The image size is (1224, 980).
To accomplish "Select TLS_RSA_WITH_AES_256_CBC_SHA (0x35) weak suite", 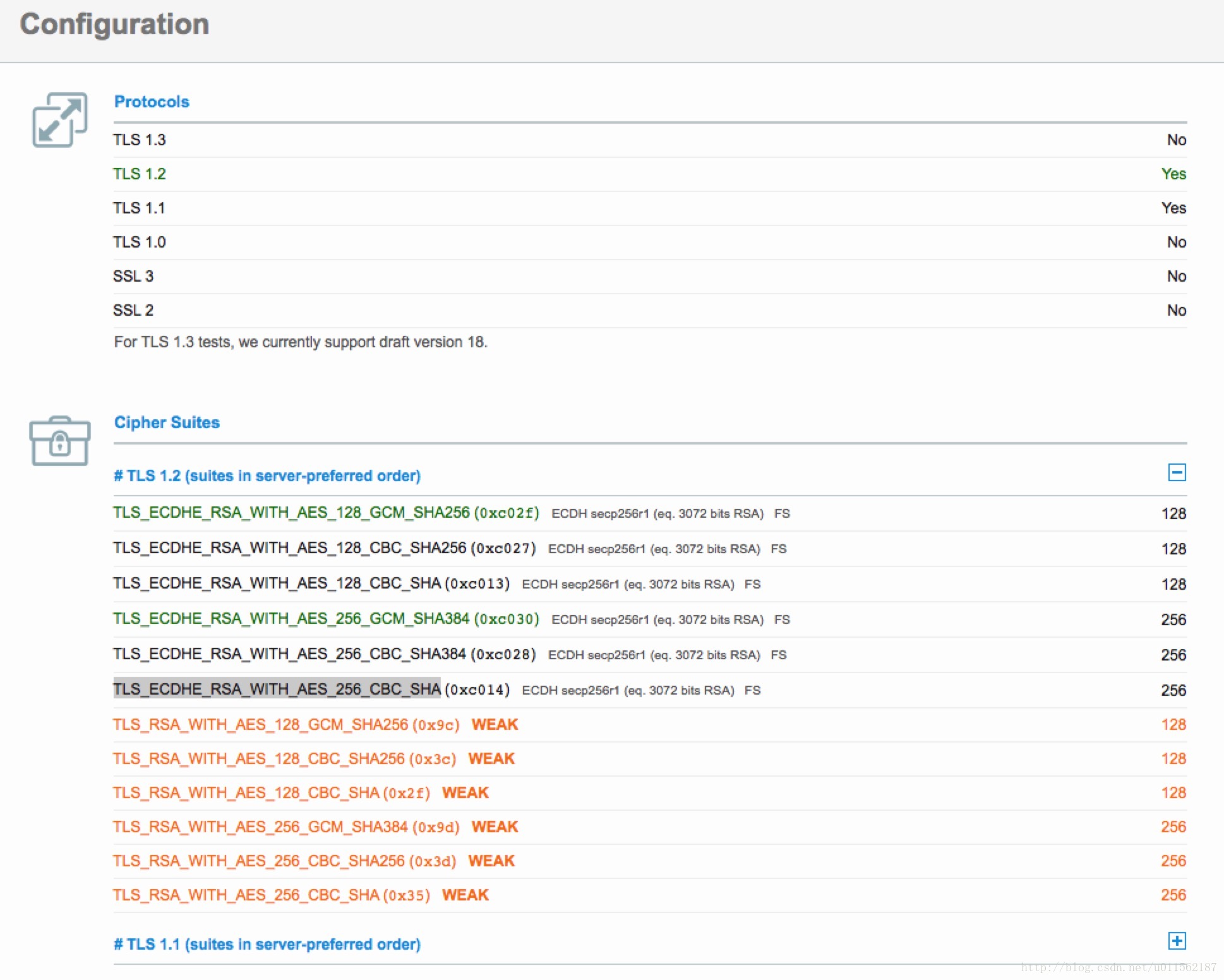I will coord(272,895).
